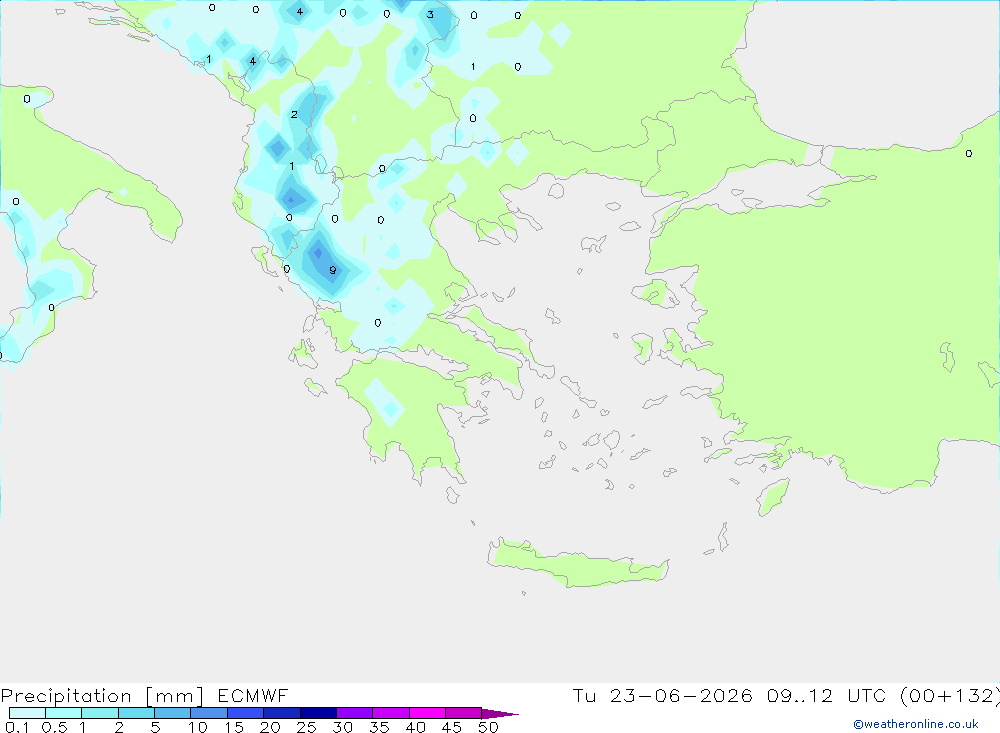Pick the 45–50 mm legend box
This screenshot has width=1000, height=733.
pyautogui.click(x=464, y=713)
